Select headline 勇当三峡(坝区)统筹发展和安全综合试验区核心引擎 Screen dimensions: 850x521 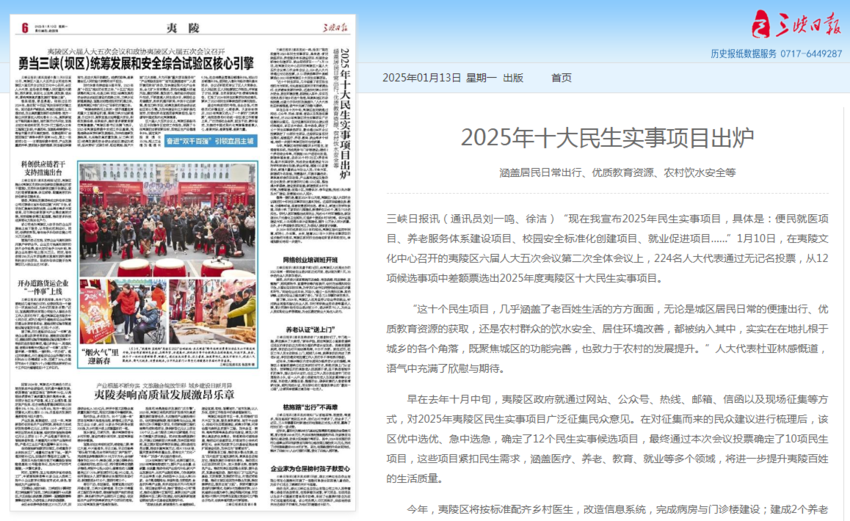click(135, 63)
